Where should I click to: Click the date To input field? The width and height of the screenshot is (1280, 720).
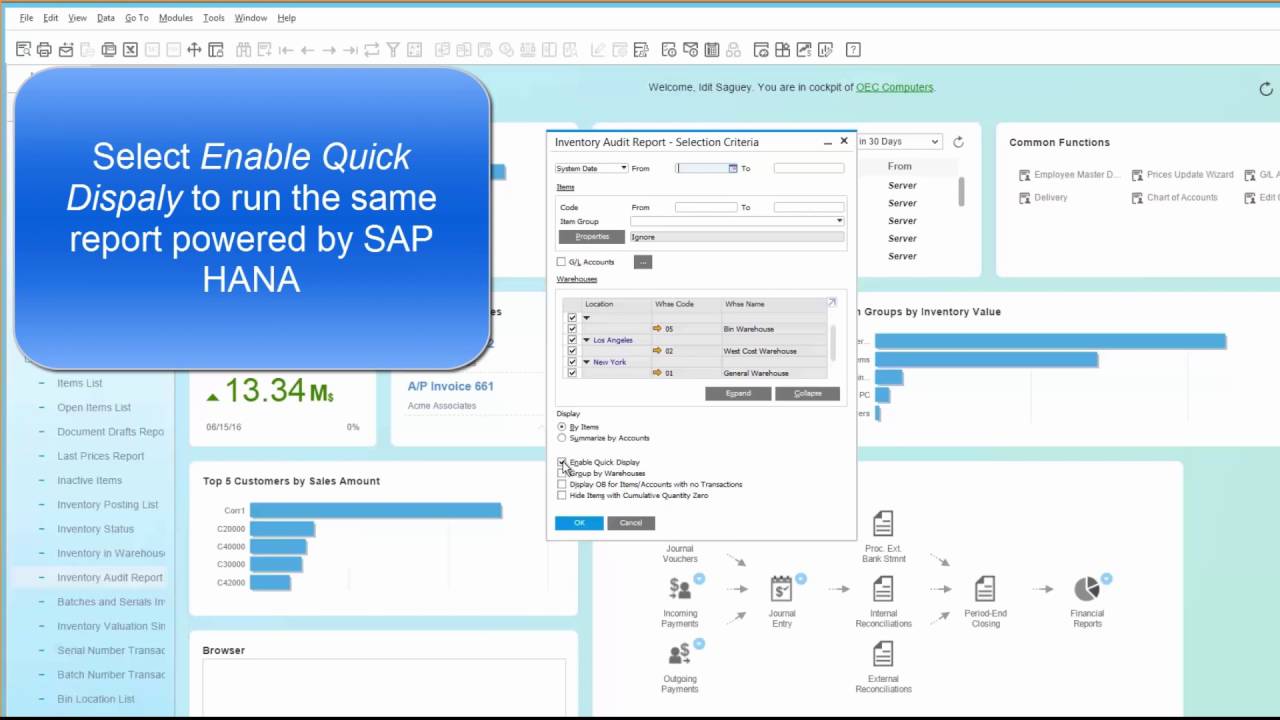(x=809, y=168)
